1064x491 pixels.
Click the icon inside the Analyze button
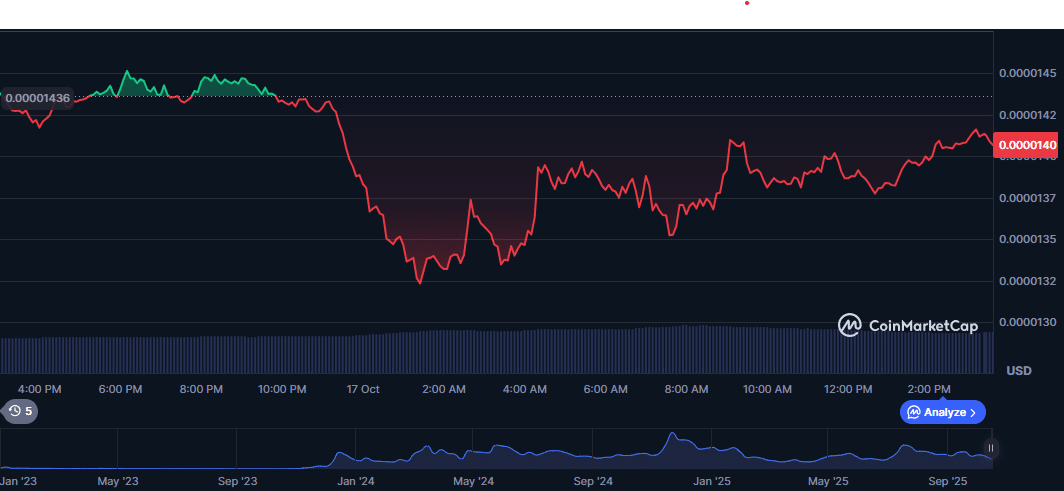(914, 412)
